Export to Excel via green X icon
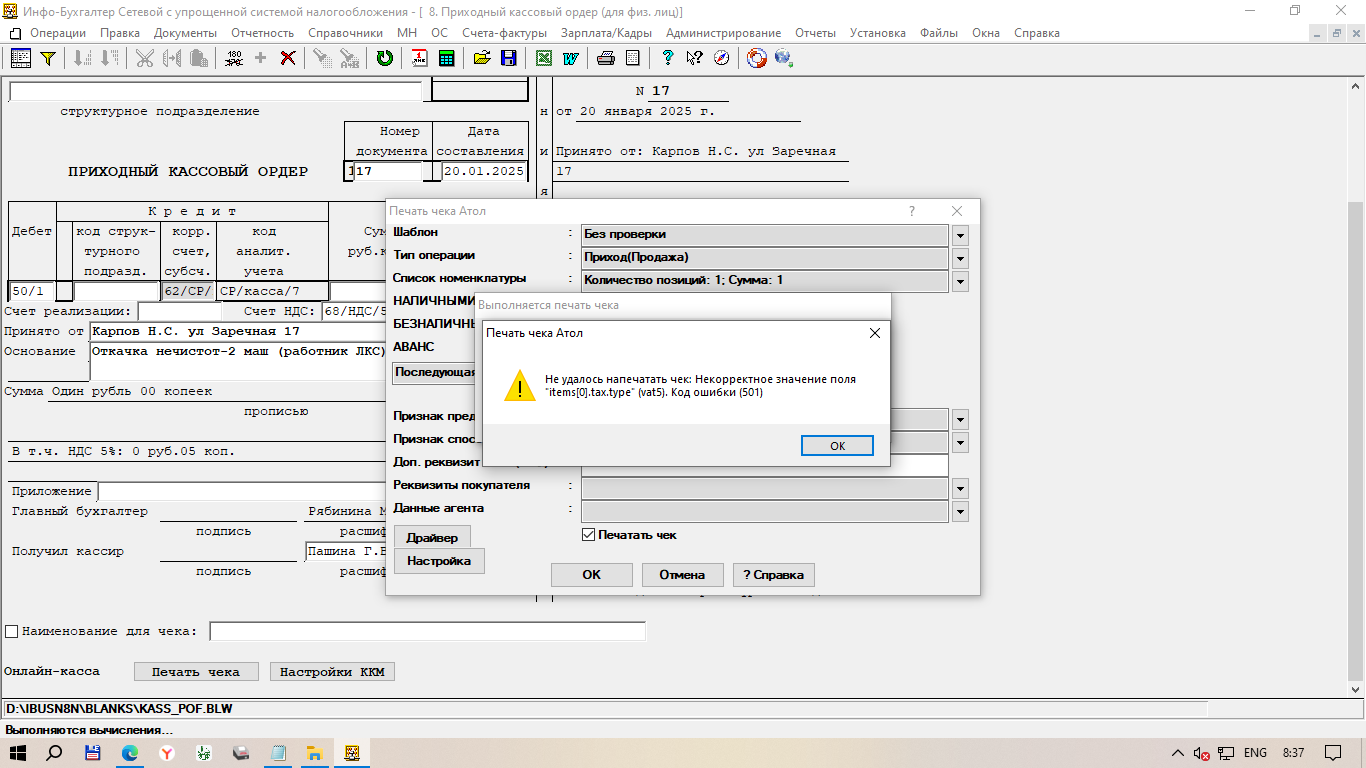The image size is (1366, 768). click(x=544, y=58)
